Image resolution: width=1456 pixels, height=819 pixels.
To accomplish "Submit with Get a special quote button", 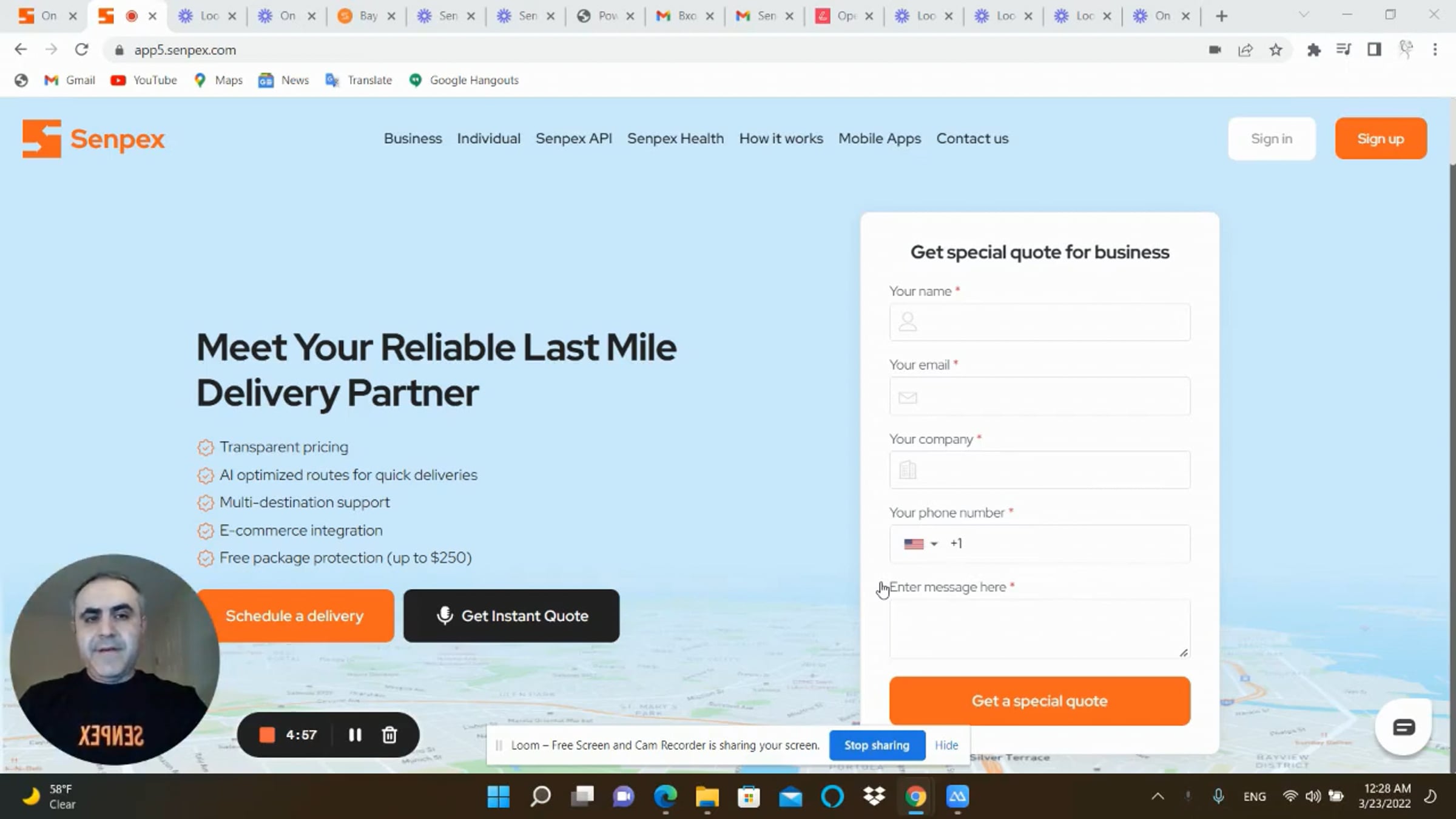I will click(x=1039, y=701).
